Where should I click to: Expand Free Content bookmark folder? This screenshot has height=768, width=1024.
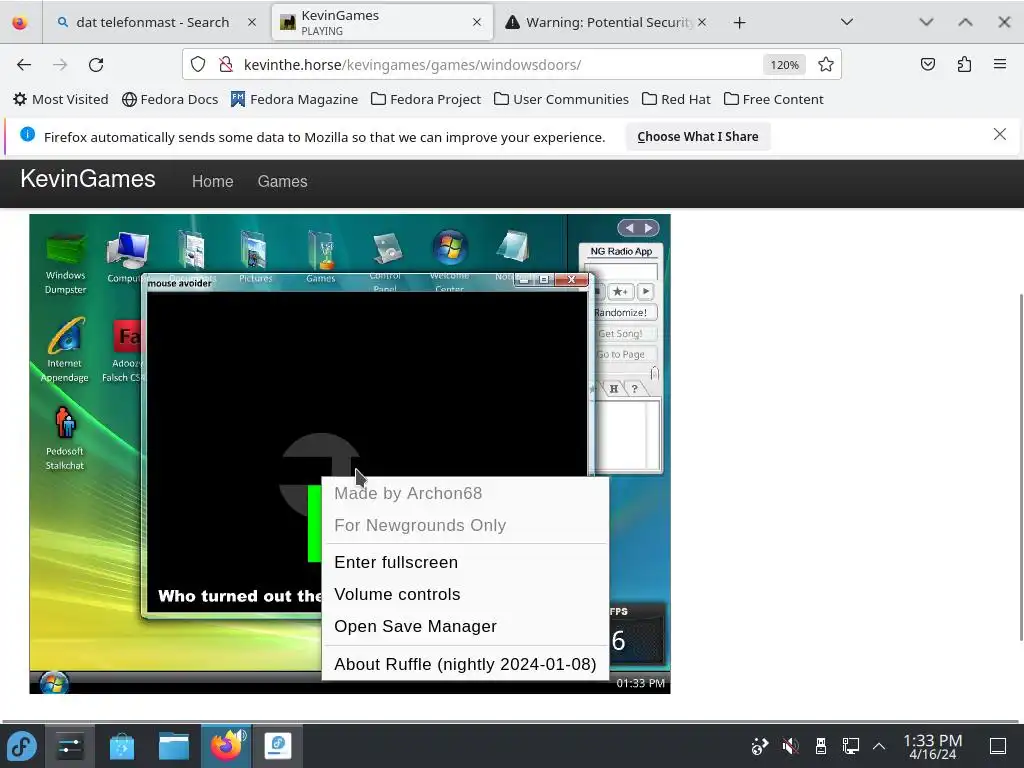(x=774, y=99)
